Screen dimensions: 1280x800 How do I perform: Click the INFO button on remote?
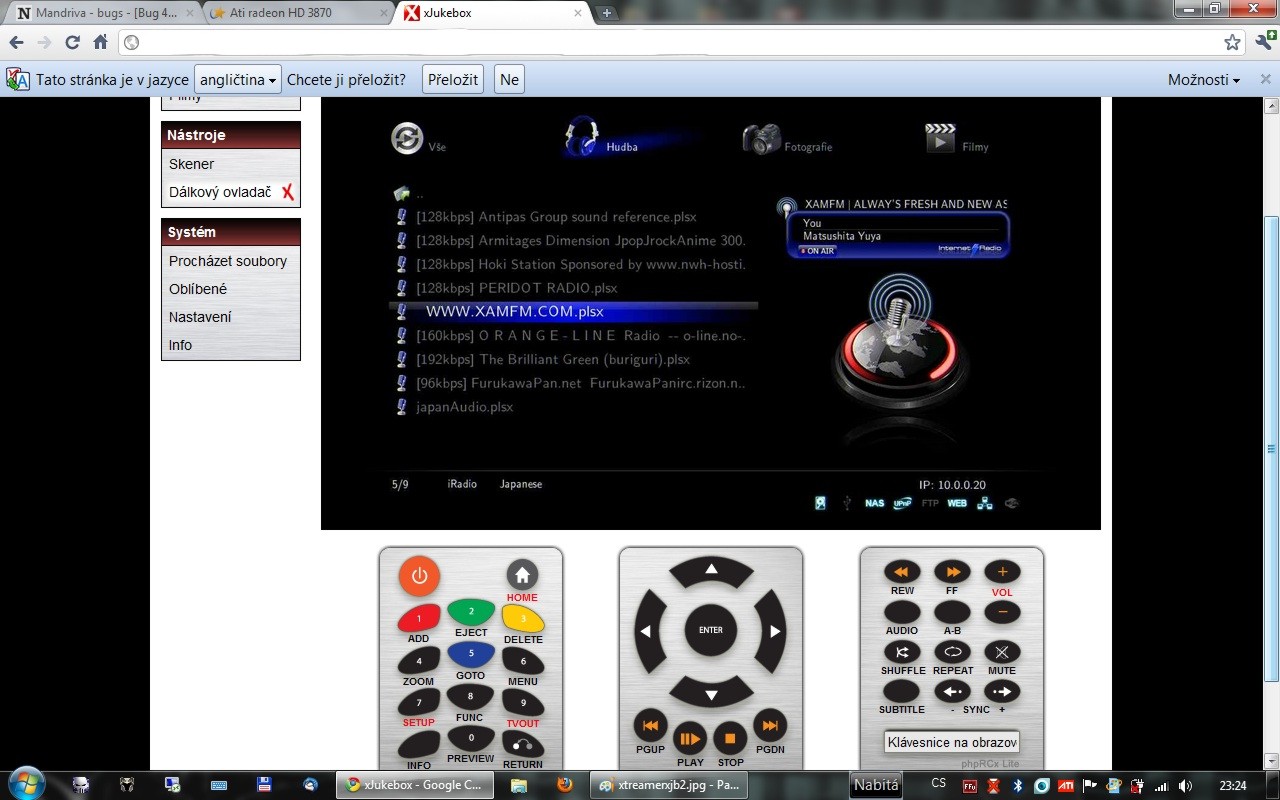pos(419,745)
